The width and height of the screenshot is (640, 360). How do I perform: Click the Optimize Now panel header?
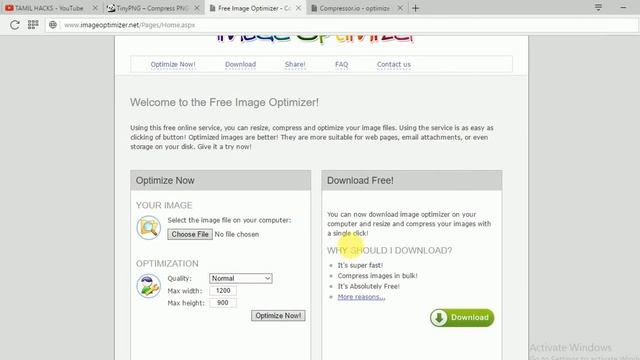[221, 180]
